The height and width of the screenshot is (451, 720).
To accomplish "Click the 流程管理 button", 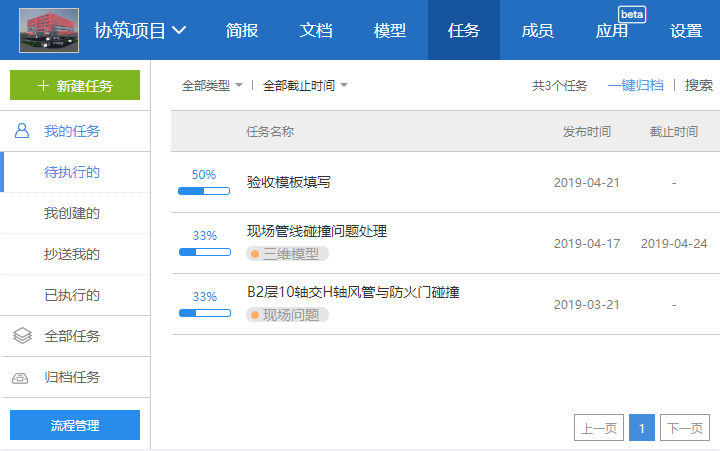I will pos(75,425).
